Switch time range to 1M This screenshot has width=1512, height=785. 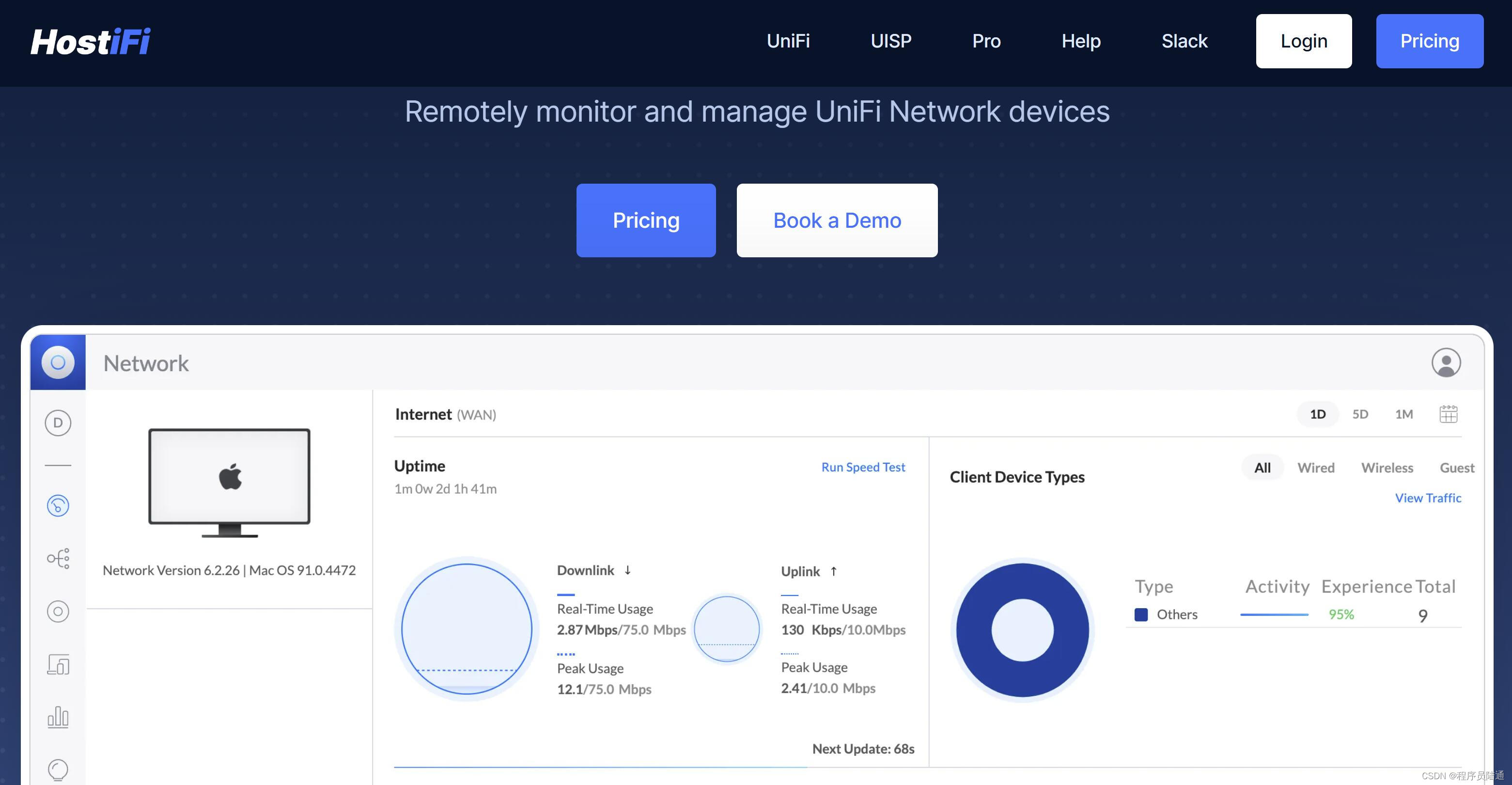pyautogui.click(x=1403, y=414)
